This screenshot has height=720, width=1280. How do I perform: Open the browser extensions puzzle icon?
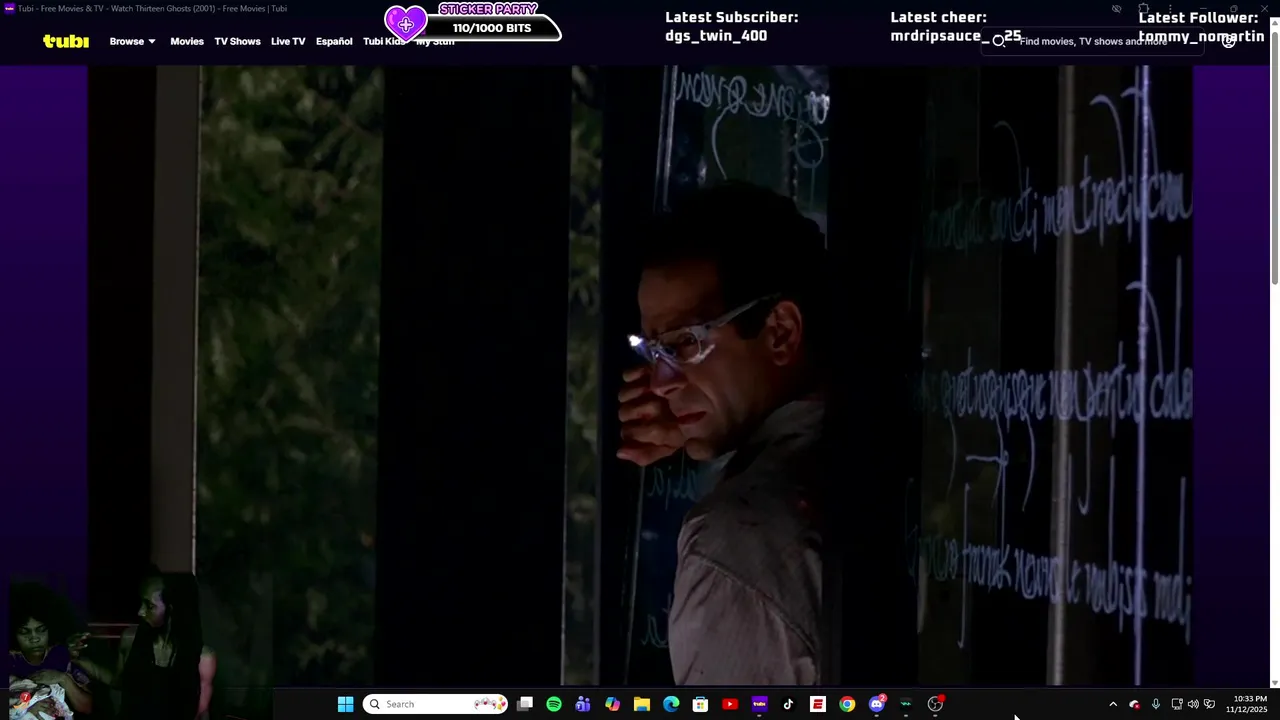(1143, 9)
